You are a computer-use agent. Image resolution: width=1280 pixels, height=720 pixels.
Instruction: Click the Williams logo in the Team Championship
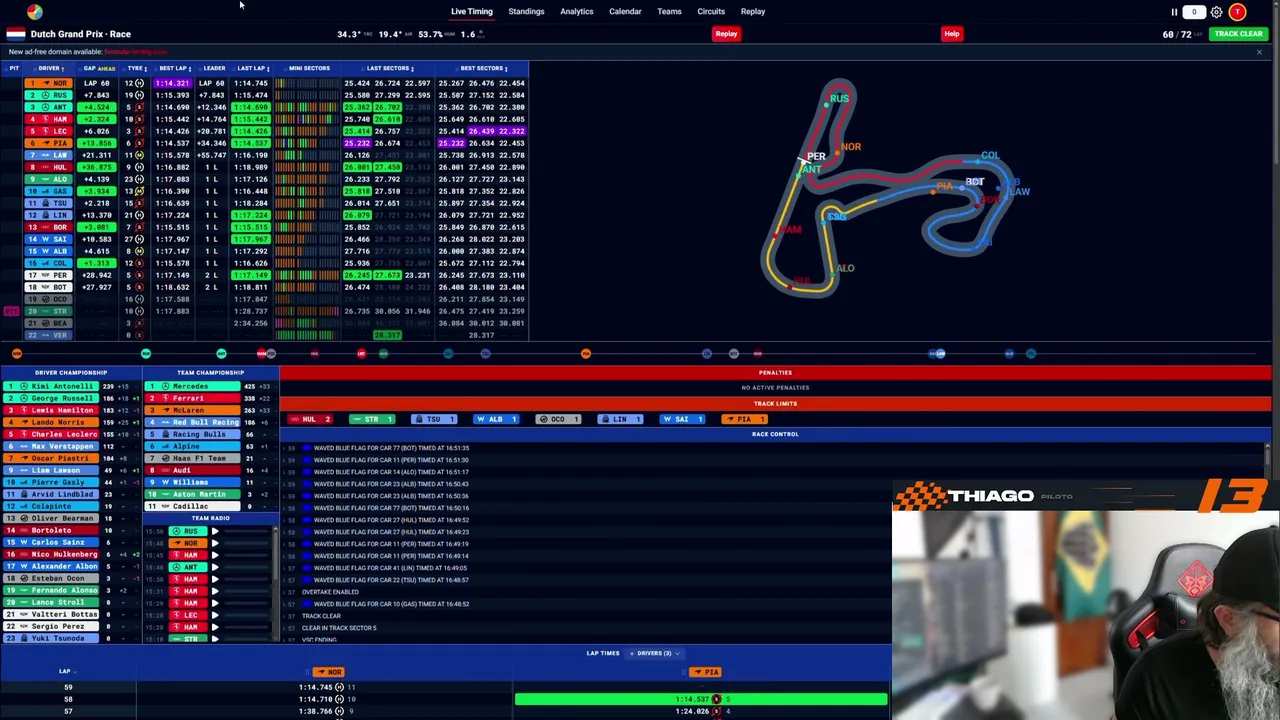pos(166,482)
